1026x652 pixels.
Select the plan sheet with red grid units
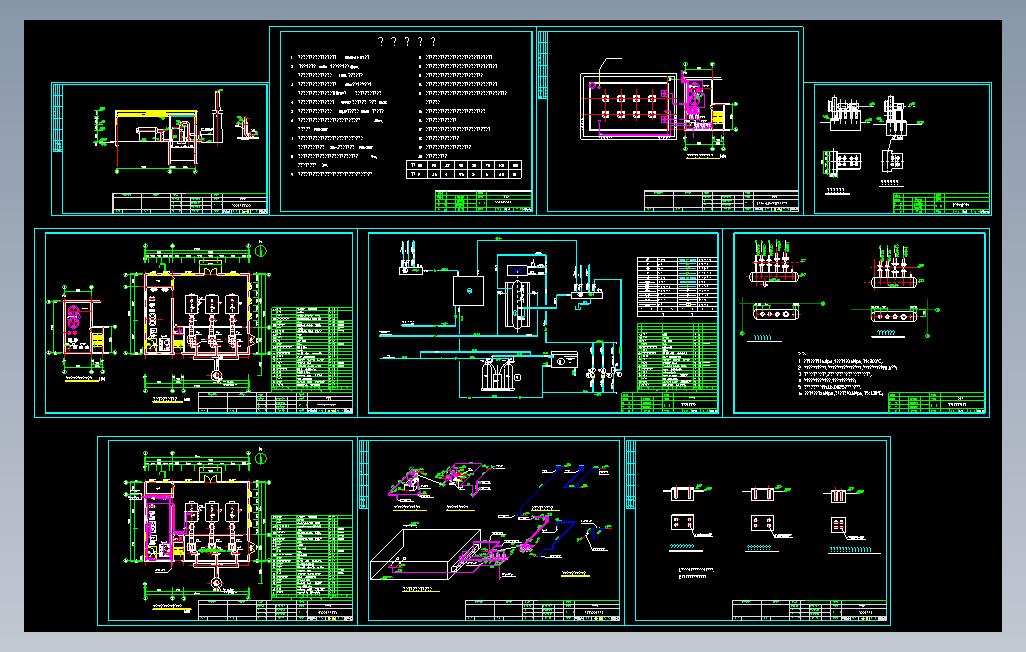[669, 120]
